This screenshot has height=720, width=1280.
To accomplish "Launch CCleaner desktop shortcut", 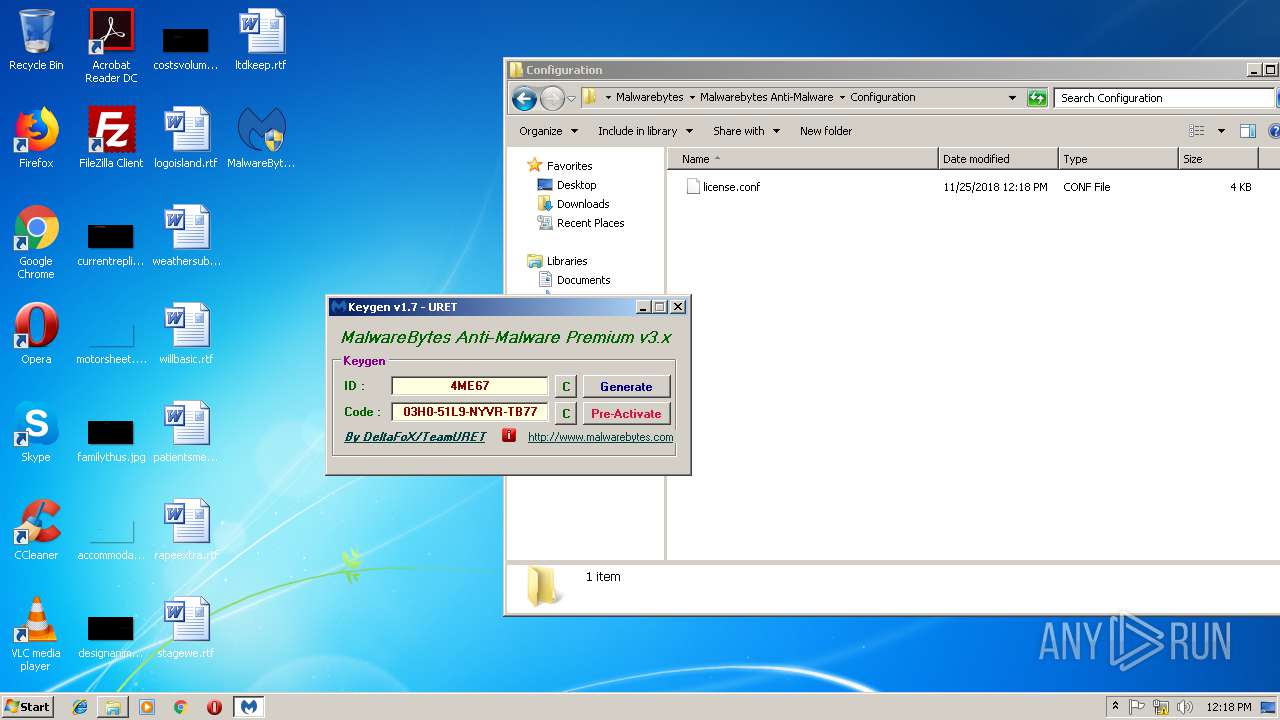I will tap(36, 530).
